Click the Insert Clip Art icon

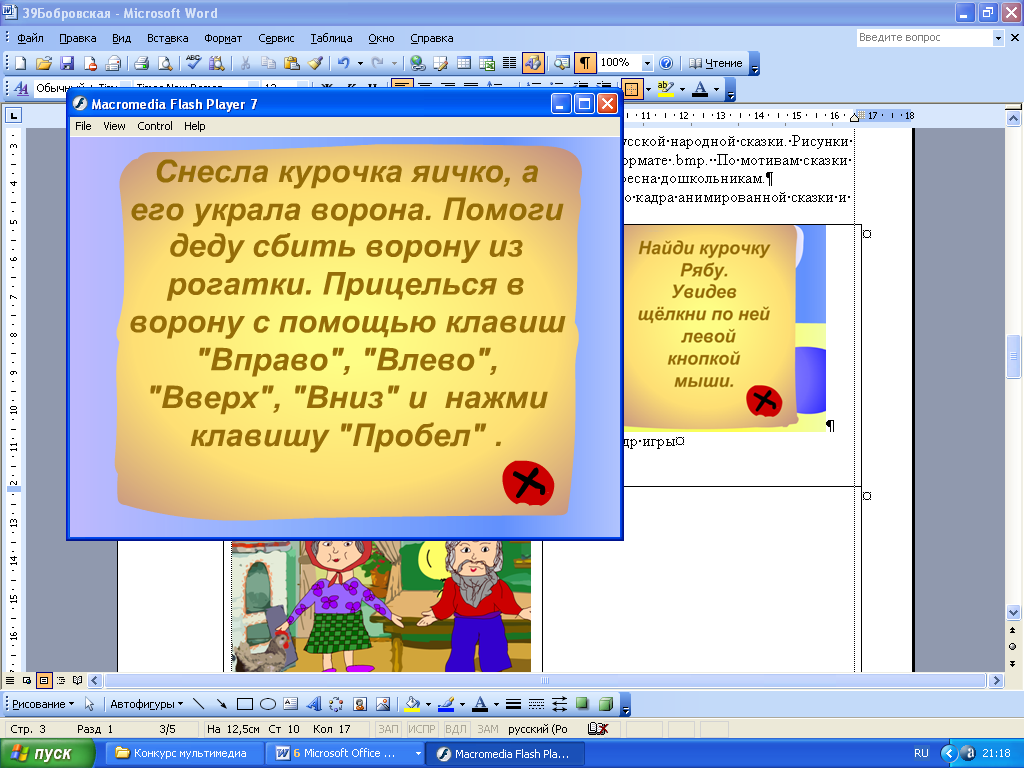coord(360,704)
